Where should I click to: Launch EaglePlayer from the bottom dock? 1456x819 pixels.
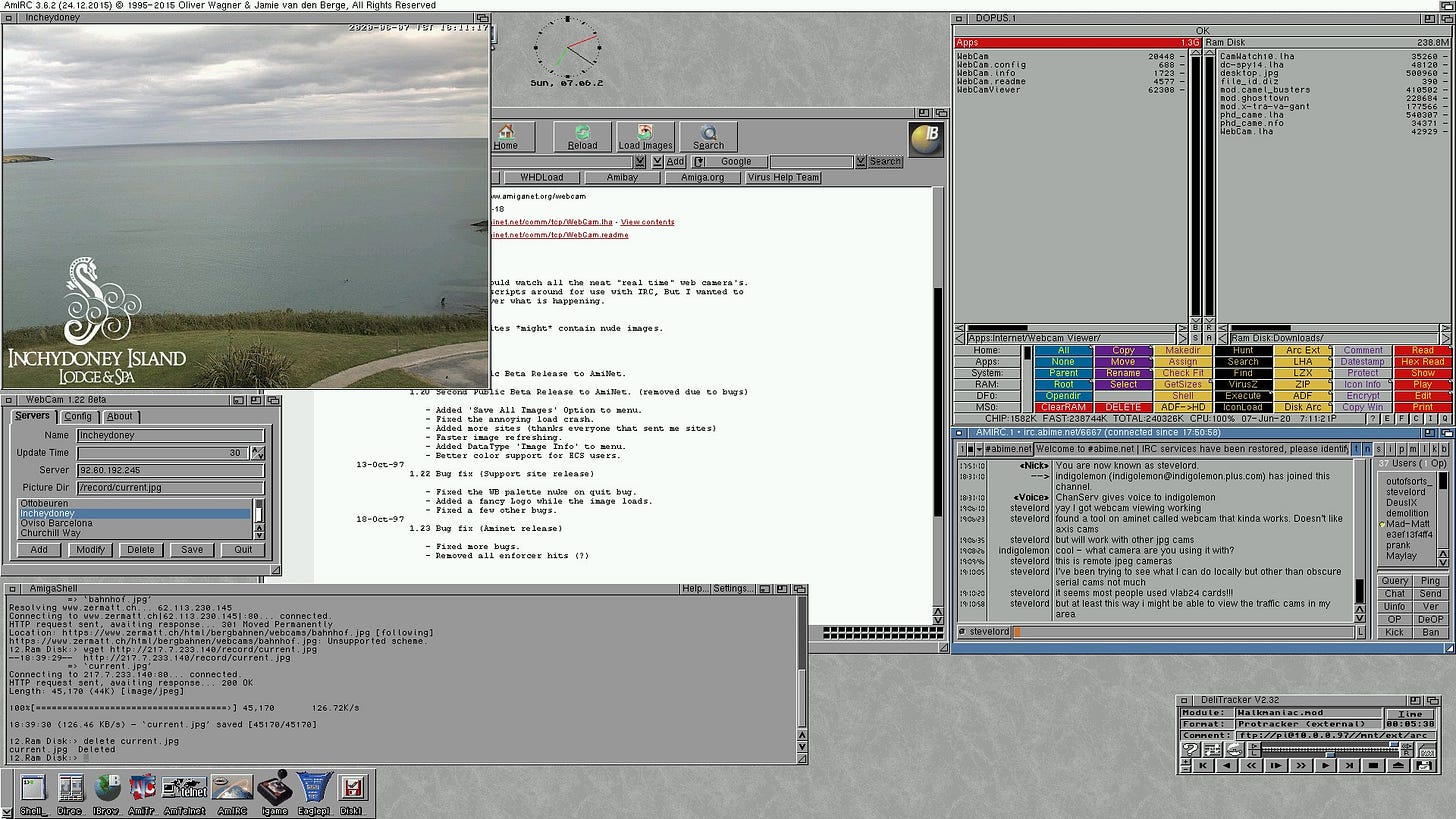click(x=315, y=795)
